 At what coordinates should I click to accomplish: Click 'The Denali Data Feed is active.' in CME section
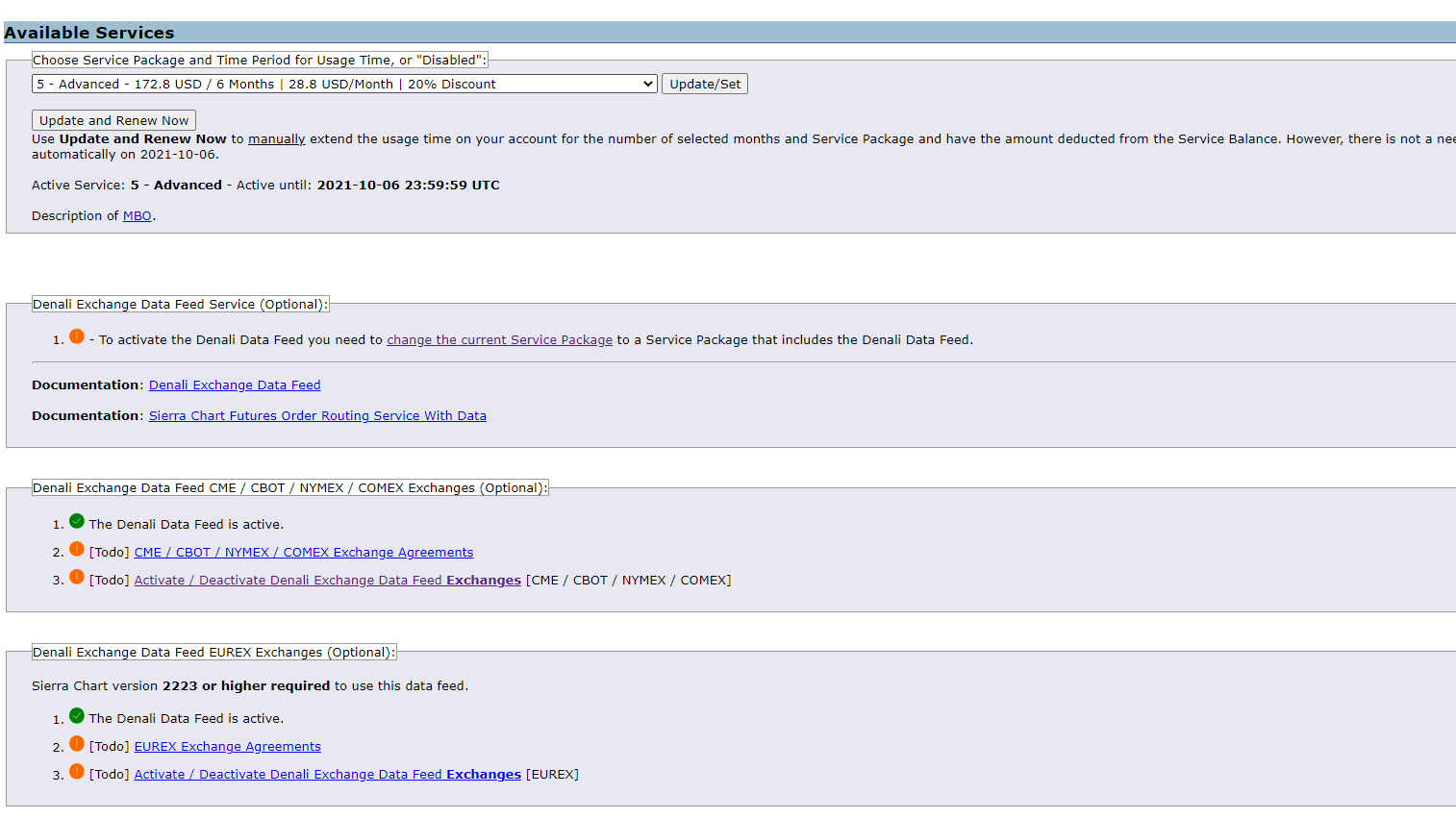click(x=187, y=525)
